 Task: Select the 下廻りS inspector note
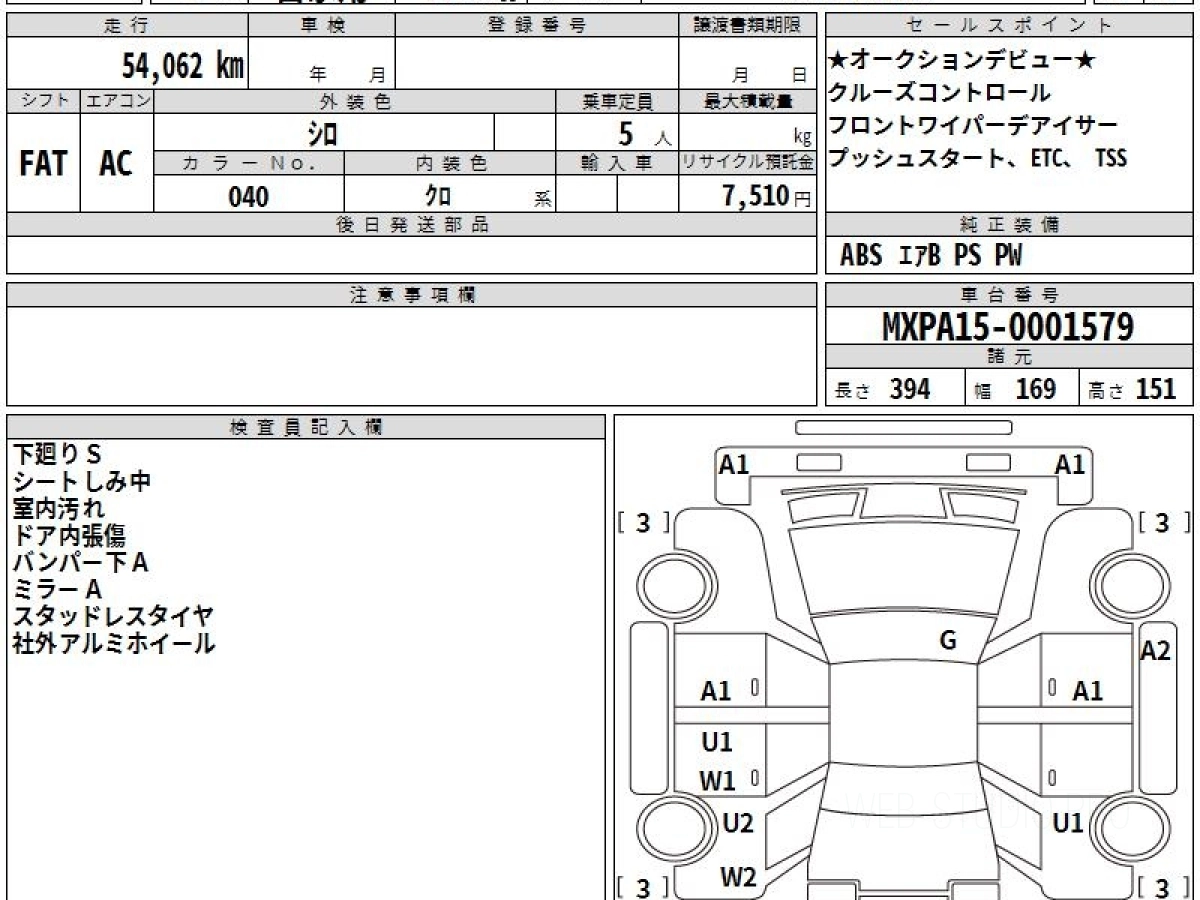click(58, 454)
